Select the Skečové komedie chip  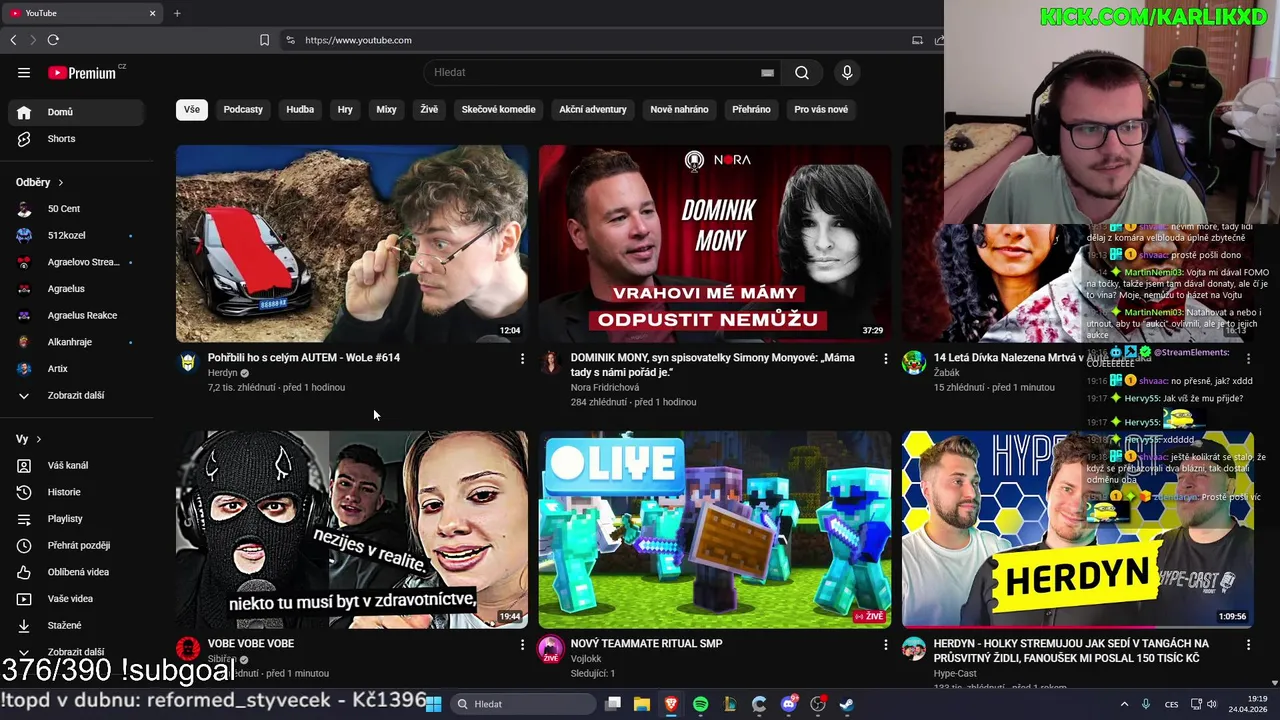coord(498,109)
